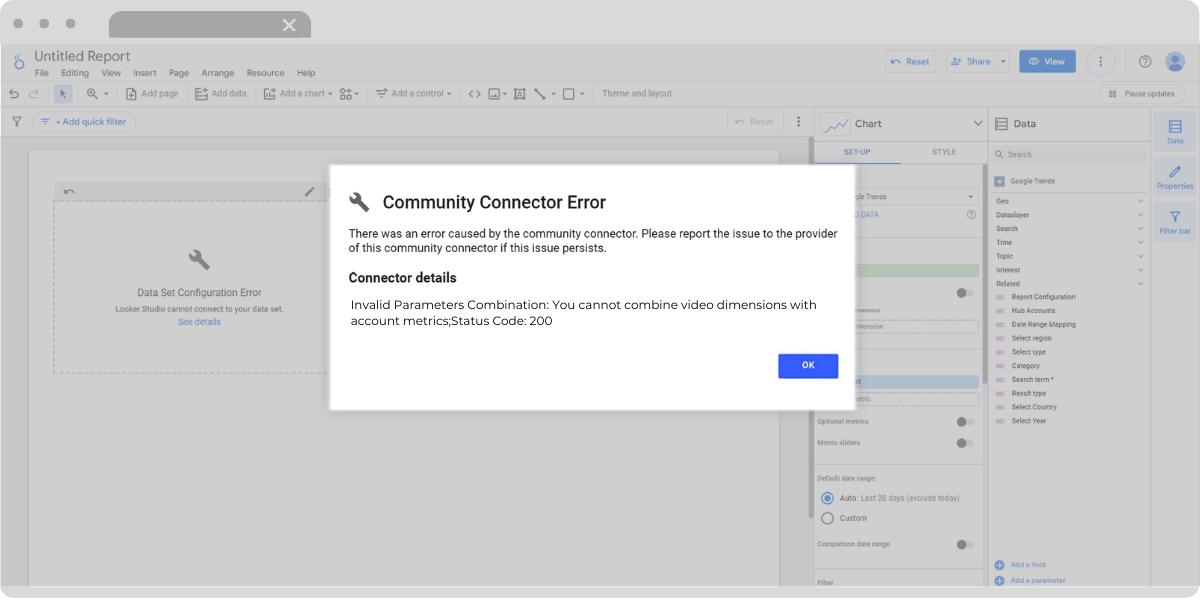Screen dimensions: 1200x600
Task: Open Theme and layout panel
Action: 637,94
